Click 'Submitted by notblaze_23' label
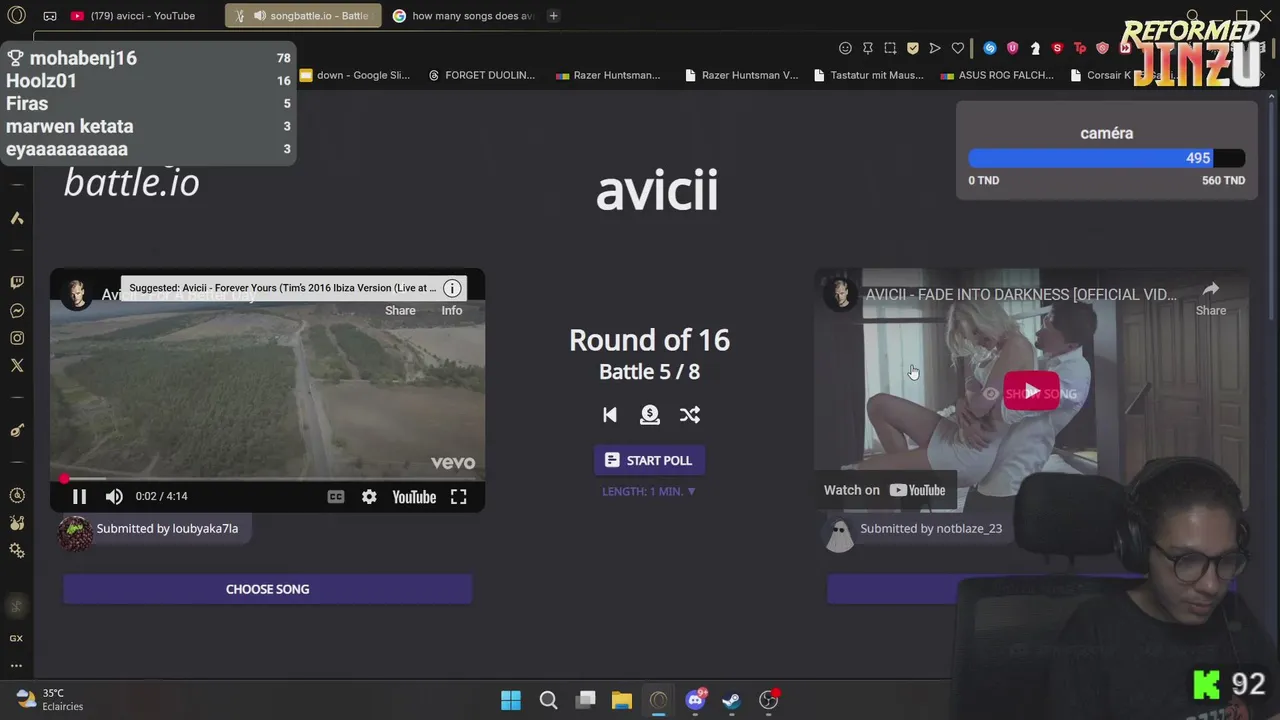Screen dimensions: 1280x720 coord(931,528)
